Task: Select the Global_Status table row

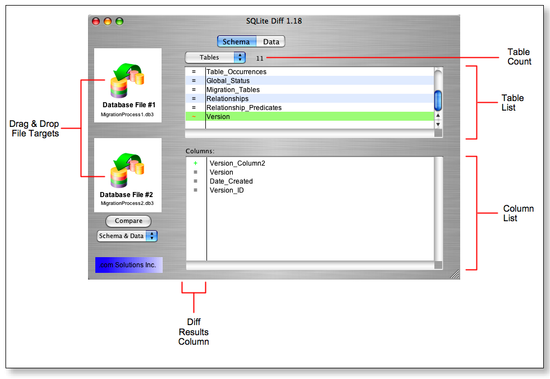Action: [309, 81]
